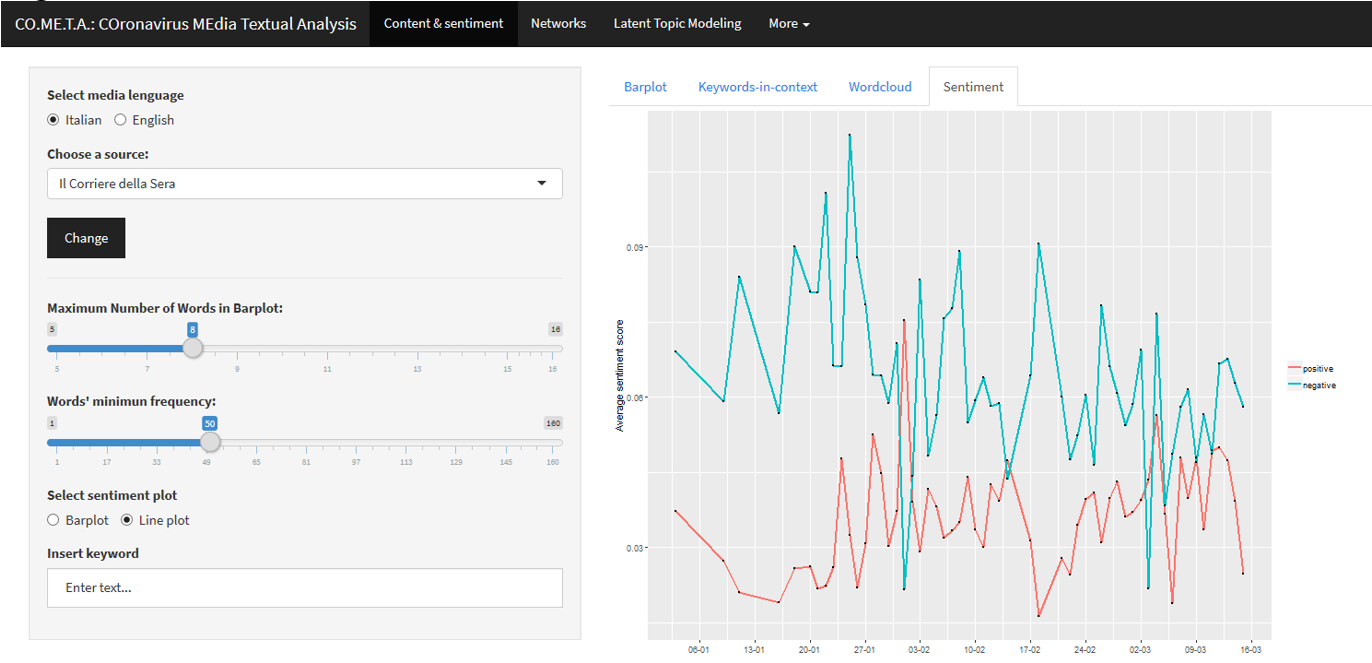
Task: Switch to the Keywords-in-context tab
Action: tap(758, 87)
